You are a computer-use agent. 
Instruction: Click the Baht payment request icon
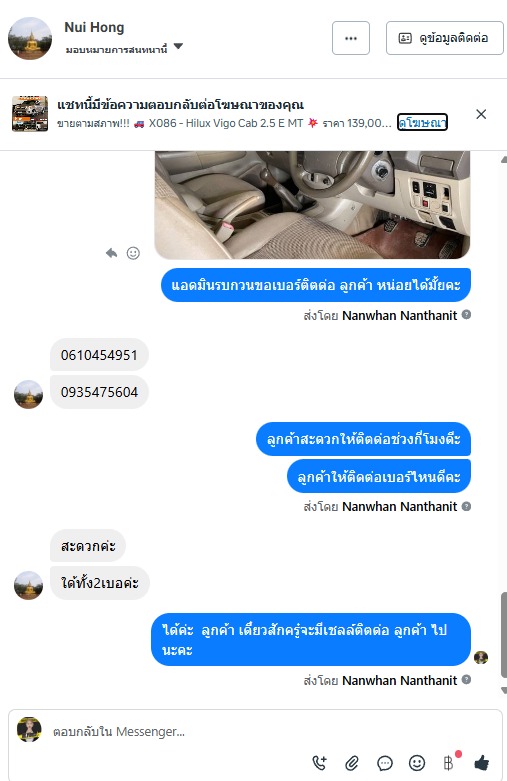(x=449, y=763)
